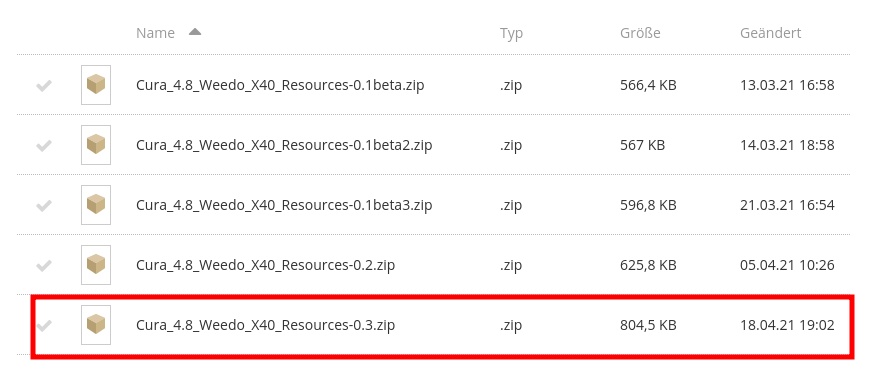Click the package icon for Resources-0.1beta3.zip

pyautogui.click(x=96, y=205)
